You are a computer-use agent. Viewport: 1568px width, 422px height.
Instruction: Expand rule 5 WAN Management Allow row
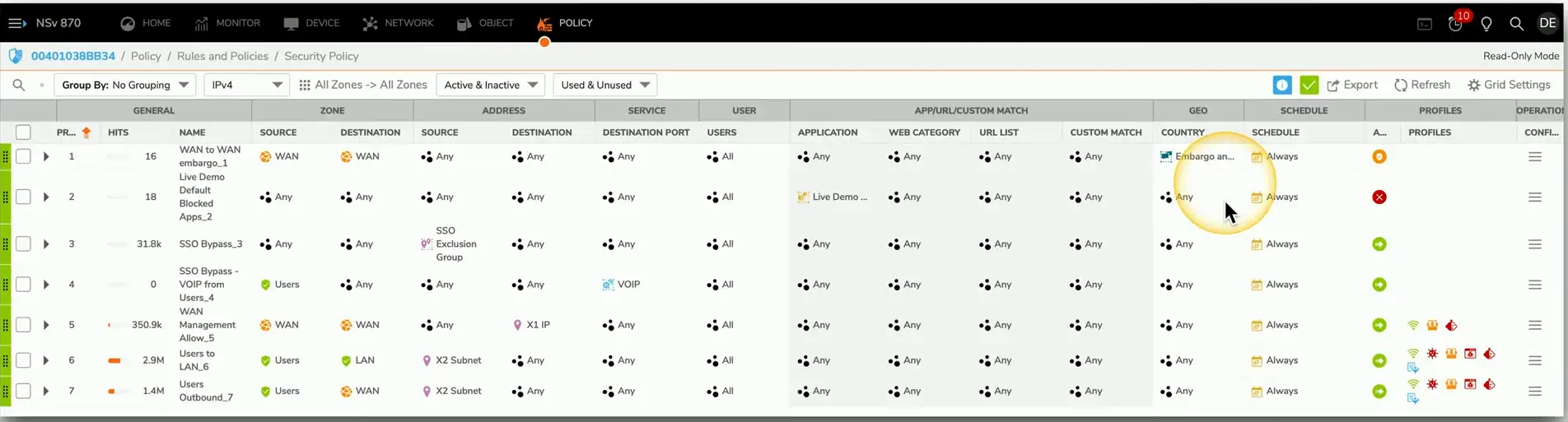[x=46, y=325]
